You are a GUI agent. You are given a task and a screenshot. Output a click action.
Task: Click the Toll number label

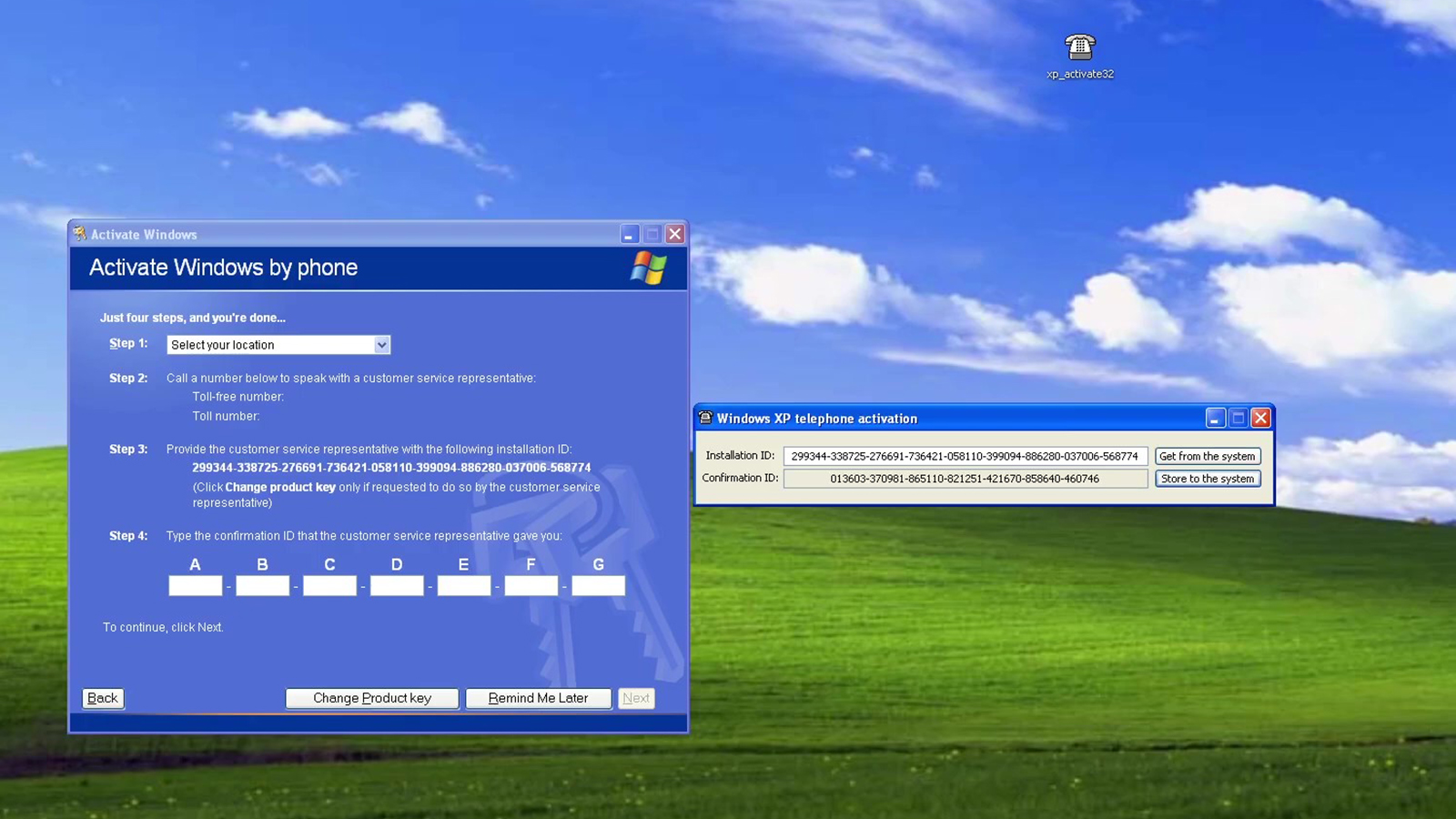226,416
